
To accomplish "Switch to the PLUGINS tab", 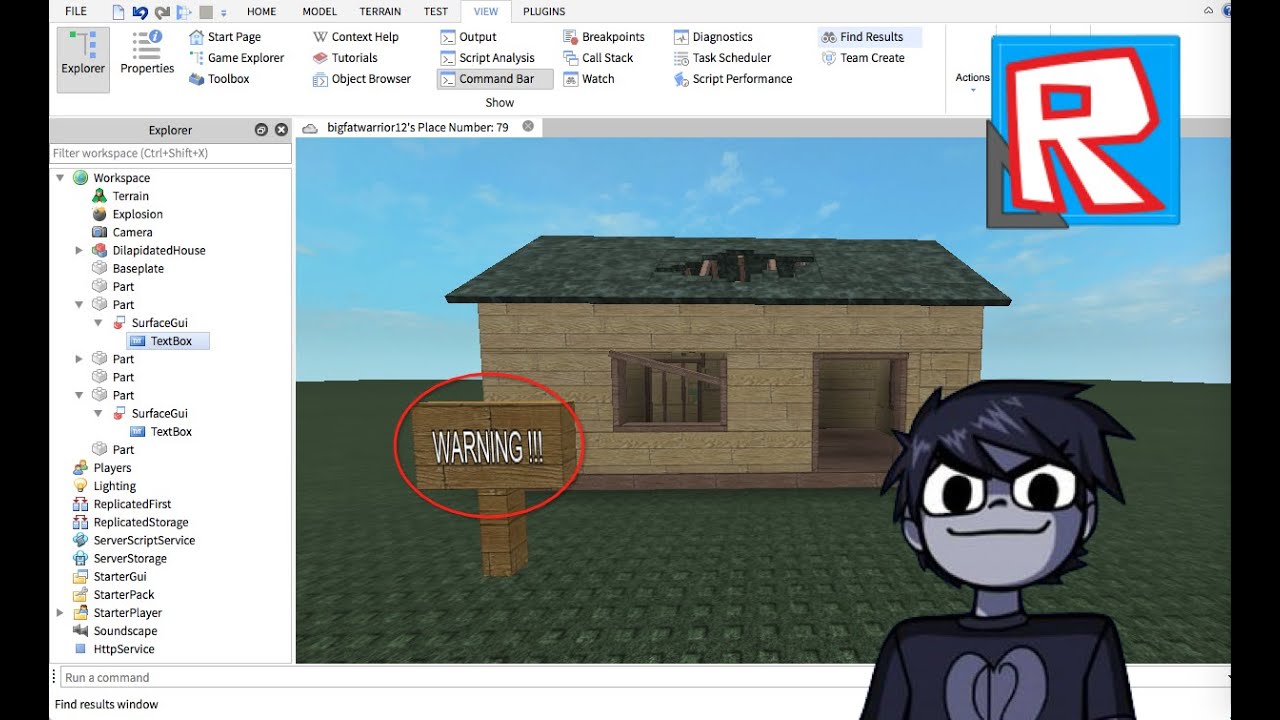I will 544,12.
